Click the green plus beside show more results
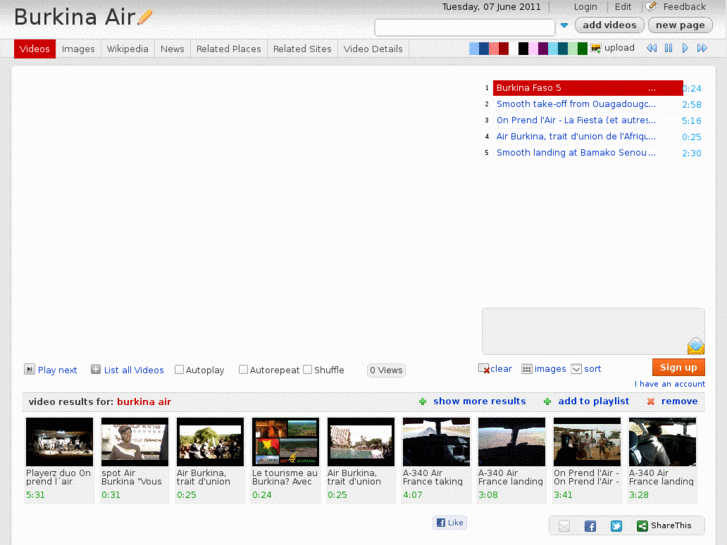The width and height of the screenshot is (727, 545). [422, 402]
